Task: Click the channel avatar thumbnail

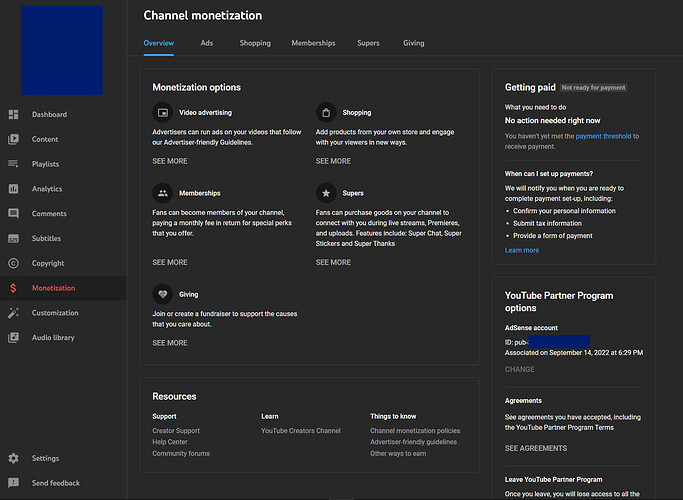Action: click(62, 50)
